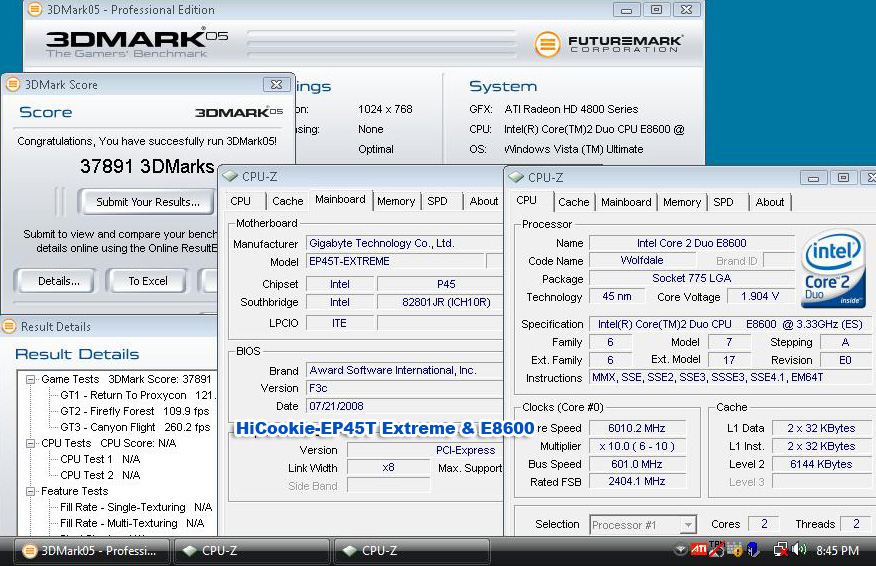Screen dimensions: 876x566
Task: Click the Gigabyte Technology Co., Ltd. manufacturer field
Action: 405,244
